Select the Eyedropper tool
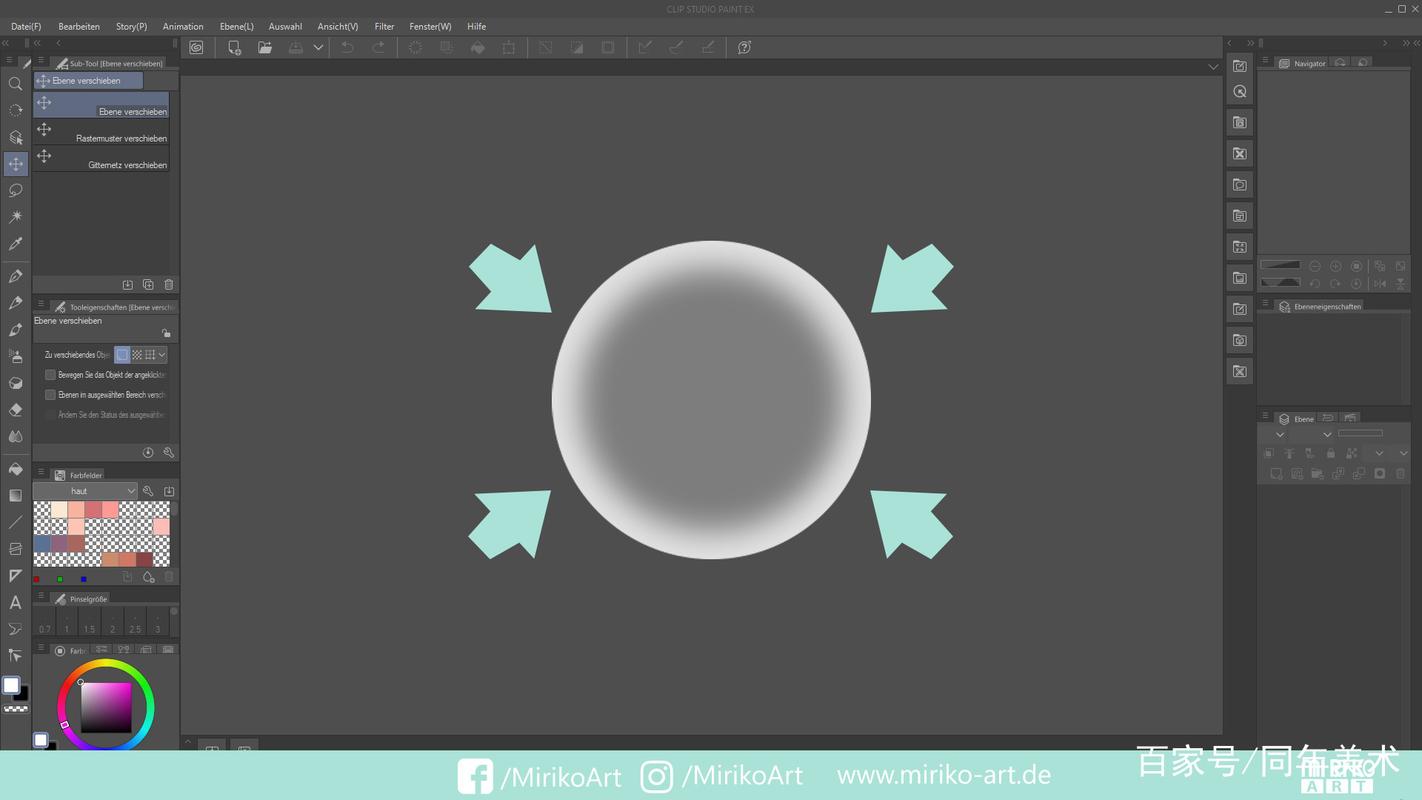1422x800 pixels. pyautogui.click(x=15, y=244)
